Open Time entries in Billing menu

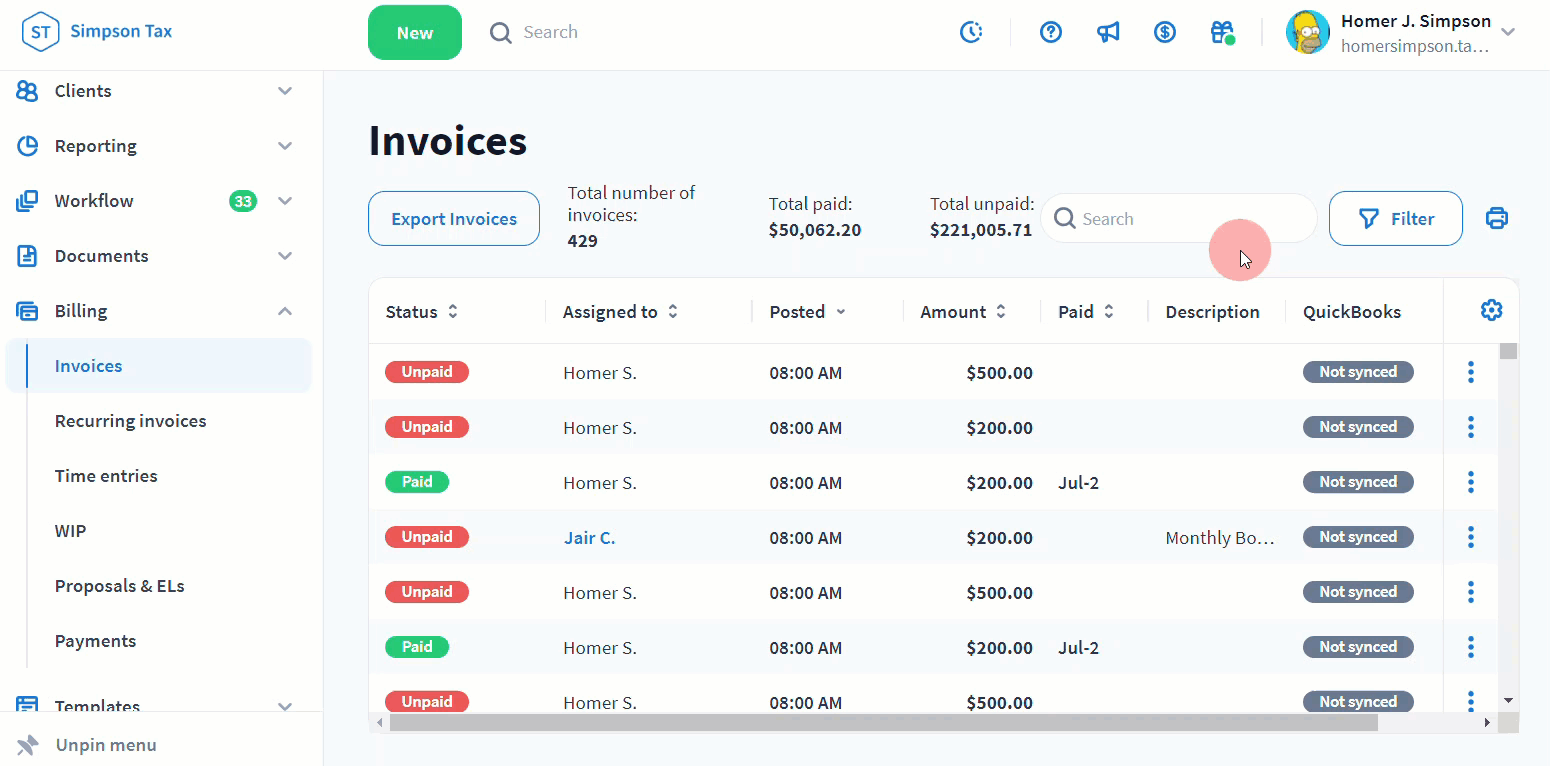pyautogui.click(x=106, y=476)
